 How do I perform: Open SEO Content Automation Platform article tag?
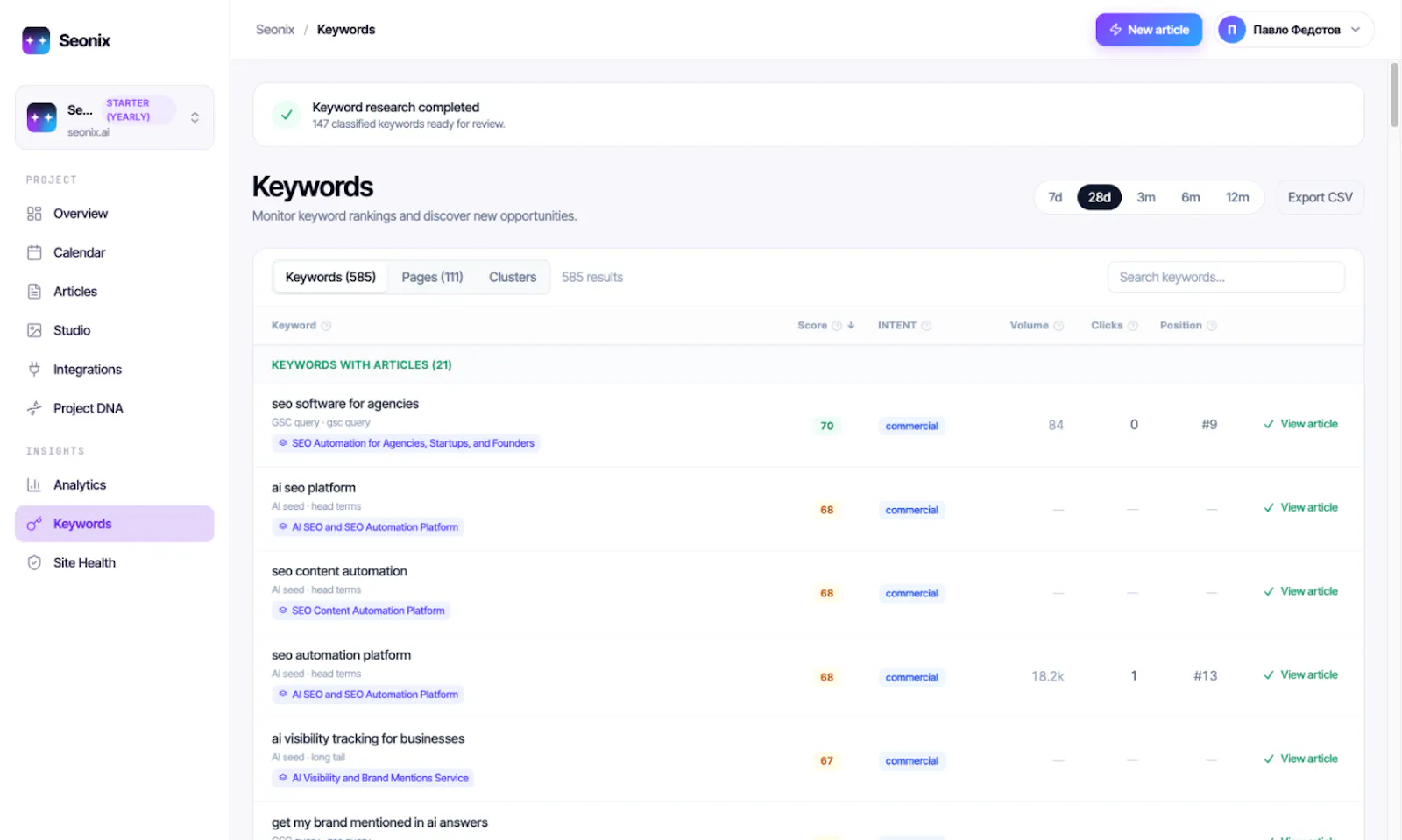[x=361, y=611]
